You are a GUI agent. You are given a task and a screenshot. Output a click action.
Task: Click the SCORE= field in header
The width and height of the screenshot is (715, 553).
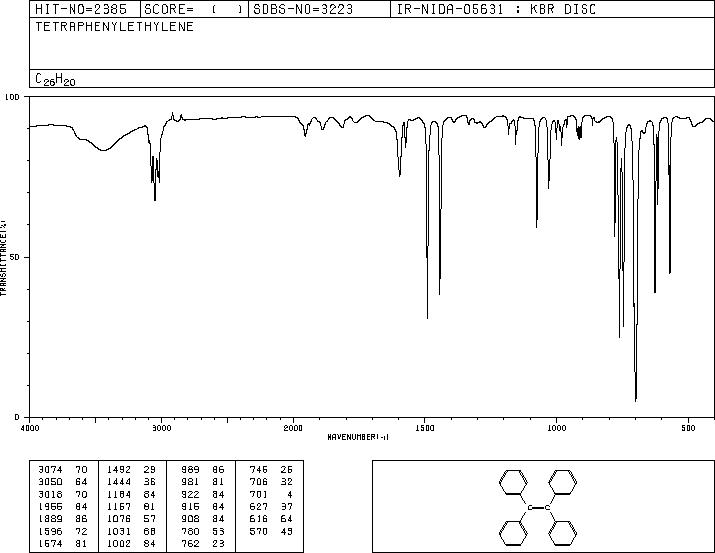coord(194,10)
